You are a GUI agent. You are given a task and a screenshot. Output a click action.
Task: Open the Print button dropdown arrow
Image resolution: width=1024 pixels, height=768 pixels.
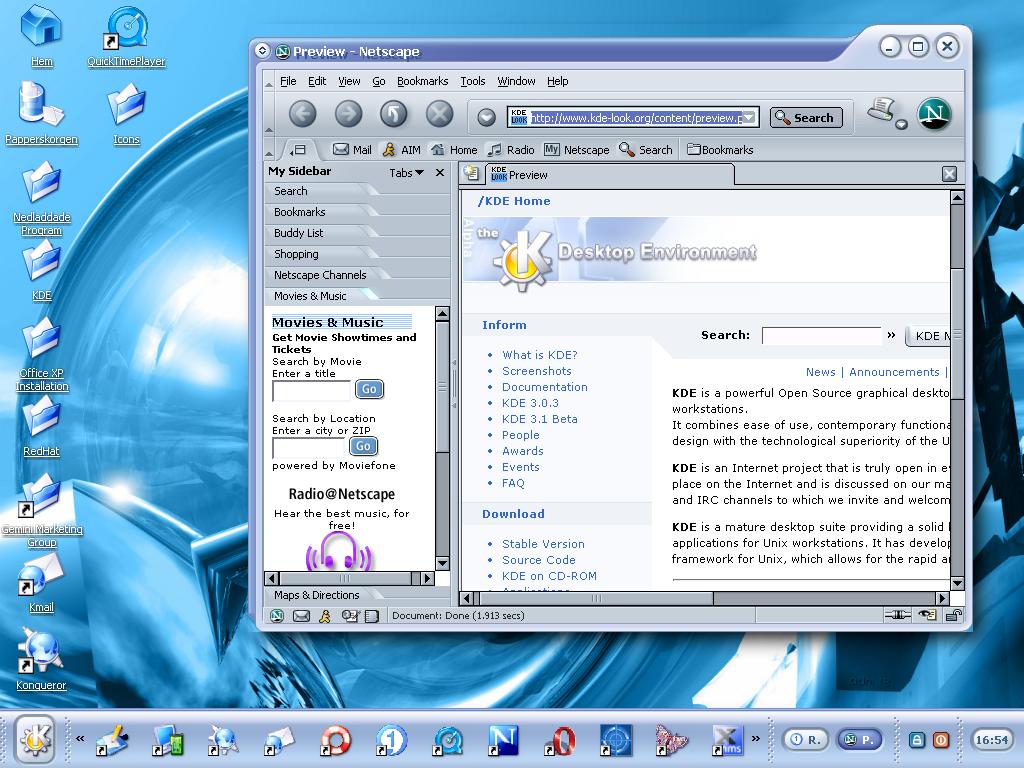(x=901, y=124)
